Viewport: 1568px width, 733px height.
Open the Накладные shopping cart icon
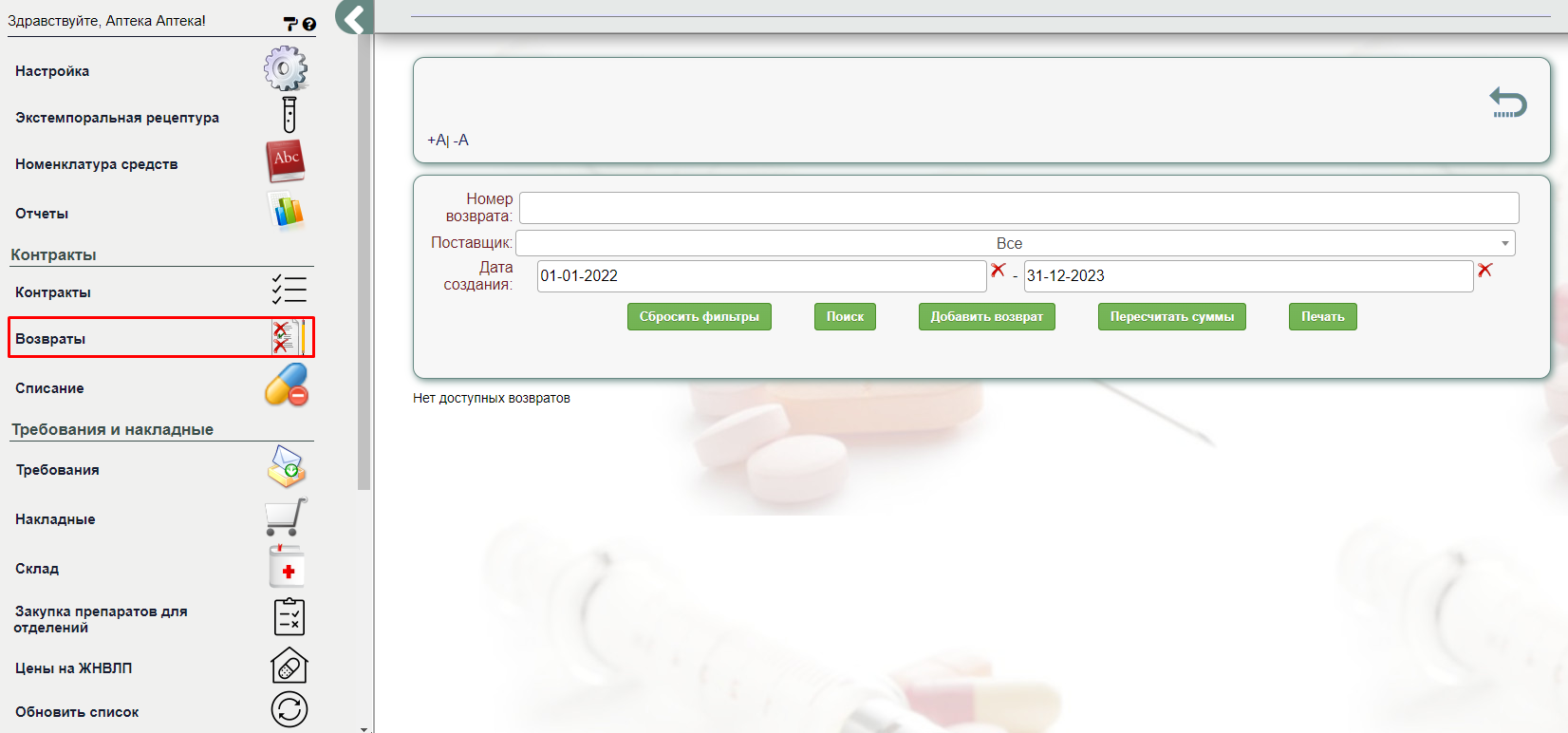[286, 517]
